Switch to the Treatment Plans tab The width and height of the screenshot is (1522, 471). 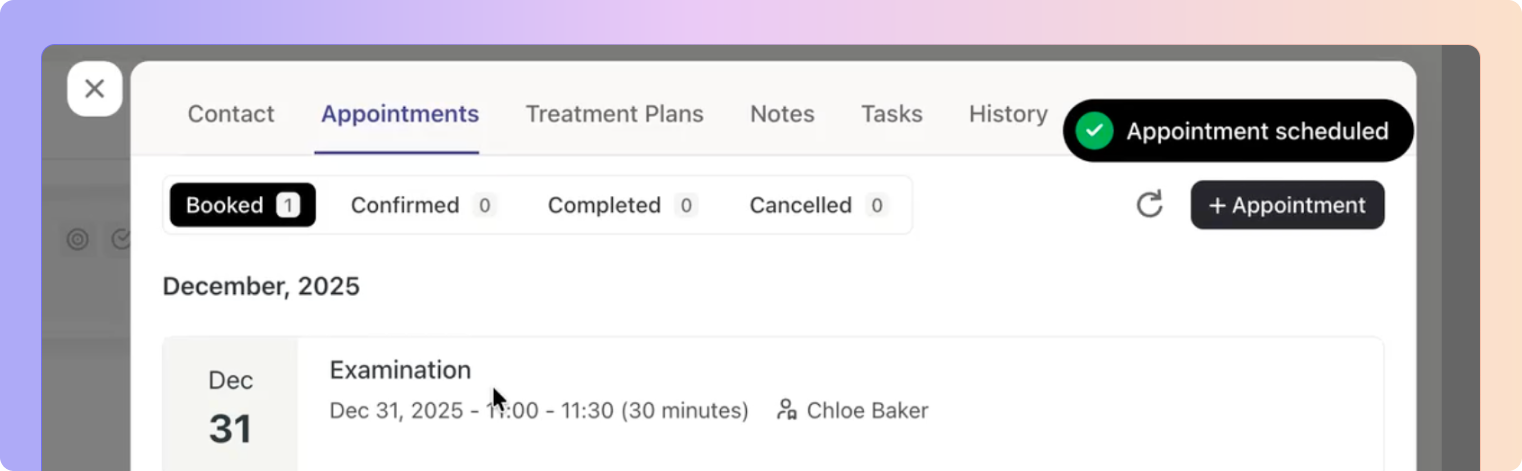[614, 114]
